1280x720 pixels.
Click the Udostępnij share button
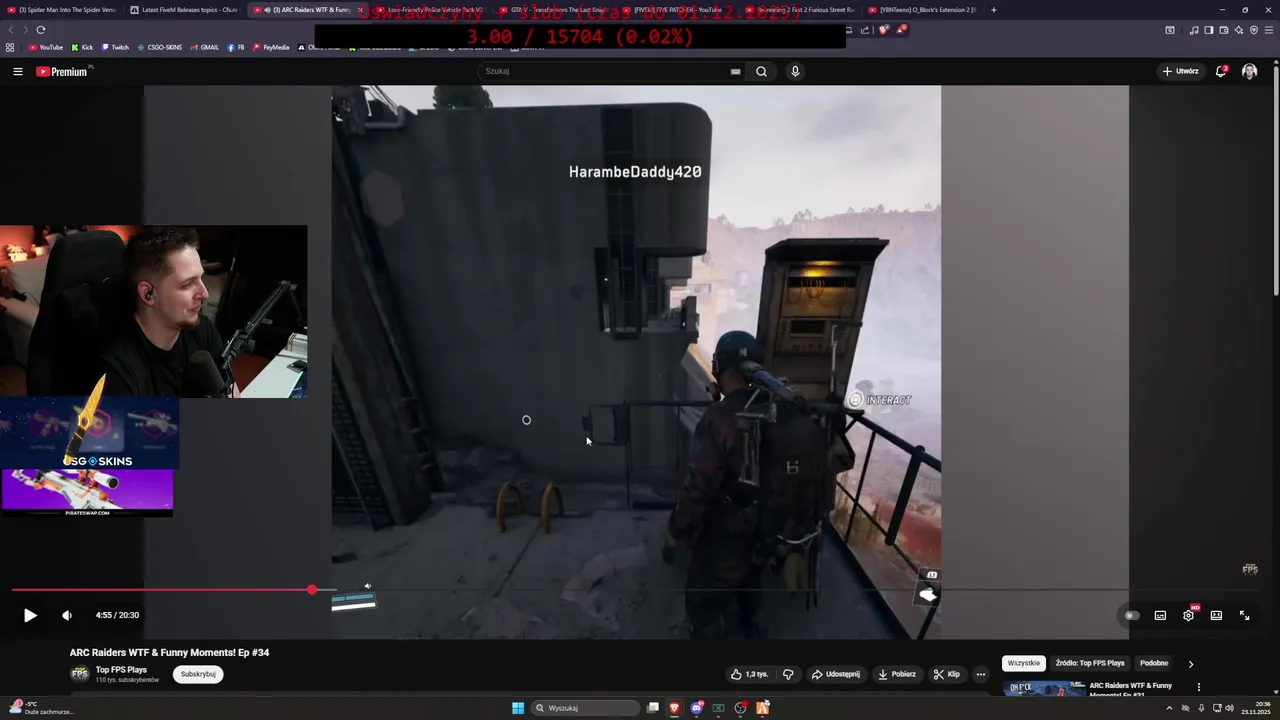835,674
